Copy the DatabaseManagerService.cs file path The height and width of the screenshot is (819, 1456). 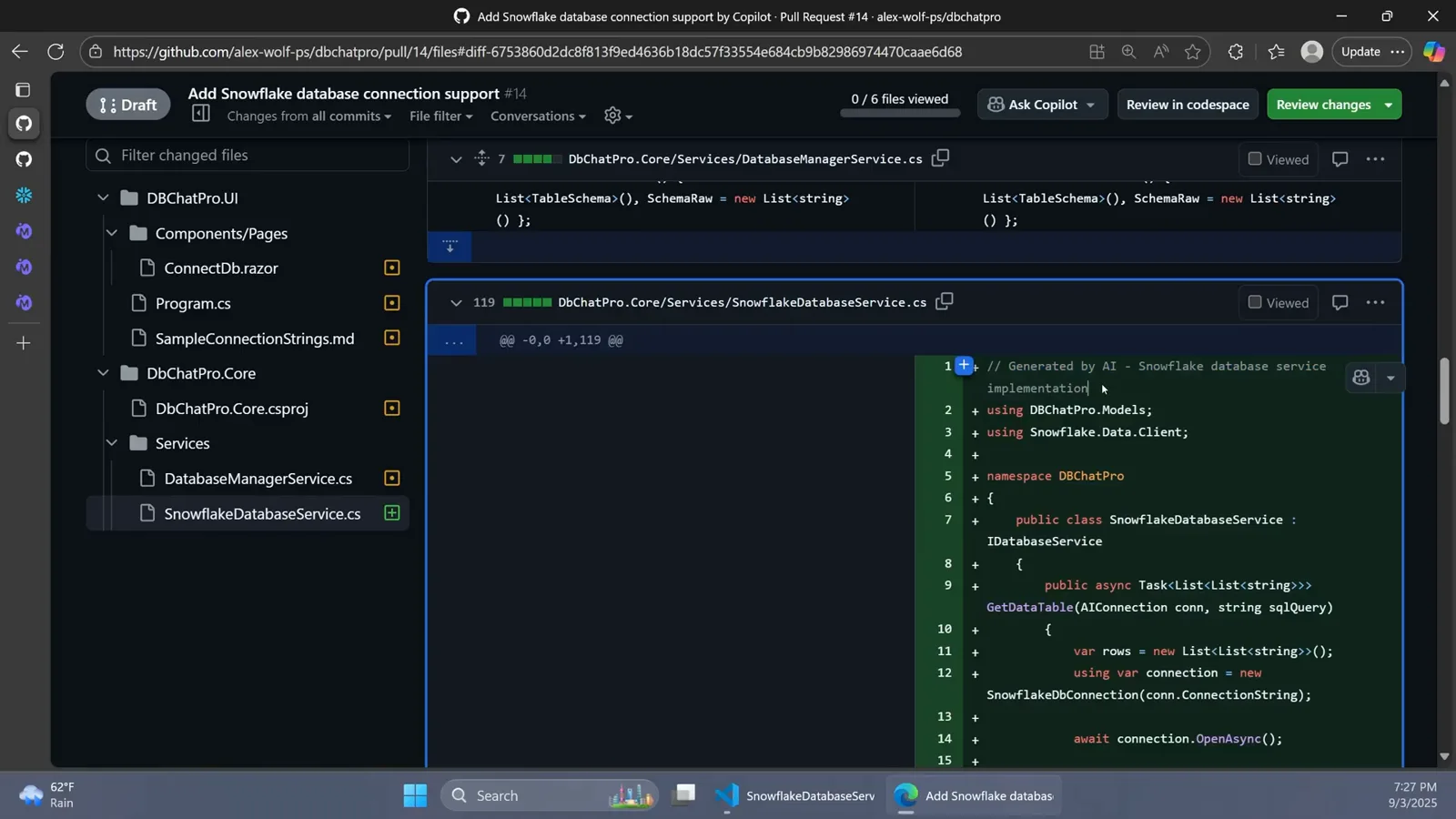[x=940, y=158]
